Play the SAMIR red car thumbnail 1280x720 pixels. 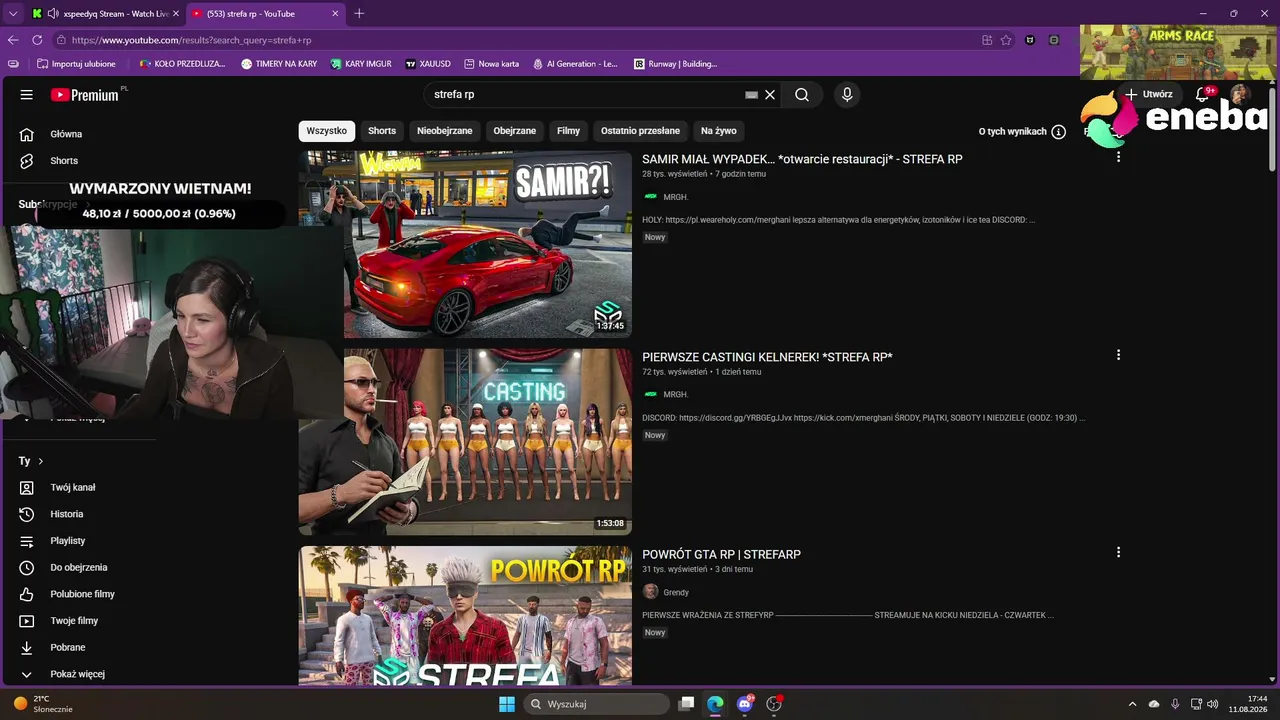465,244
